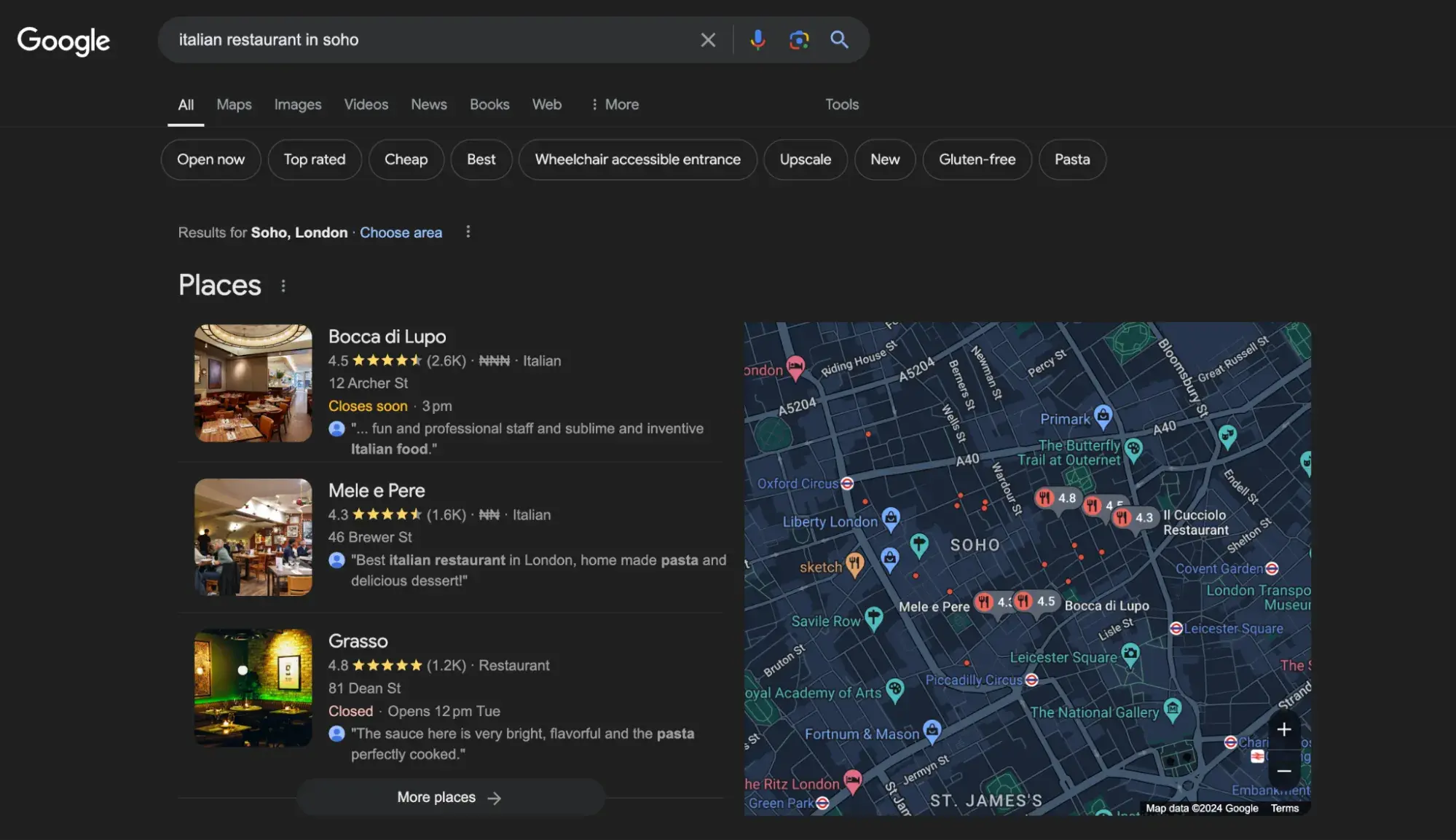Image resolution: width=1456 pixels, height=840 pixels.
Task: Click the Google Lens icon
Action: click(798, 39)
